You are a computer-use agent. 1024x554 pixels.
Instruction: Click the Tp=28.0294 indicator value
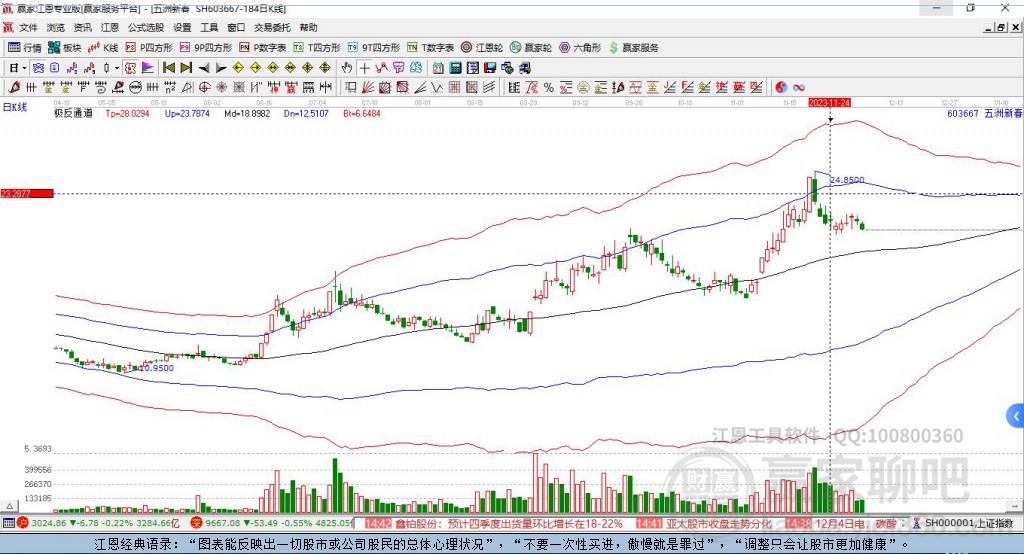coord(127,114)
